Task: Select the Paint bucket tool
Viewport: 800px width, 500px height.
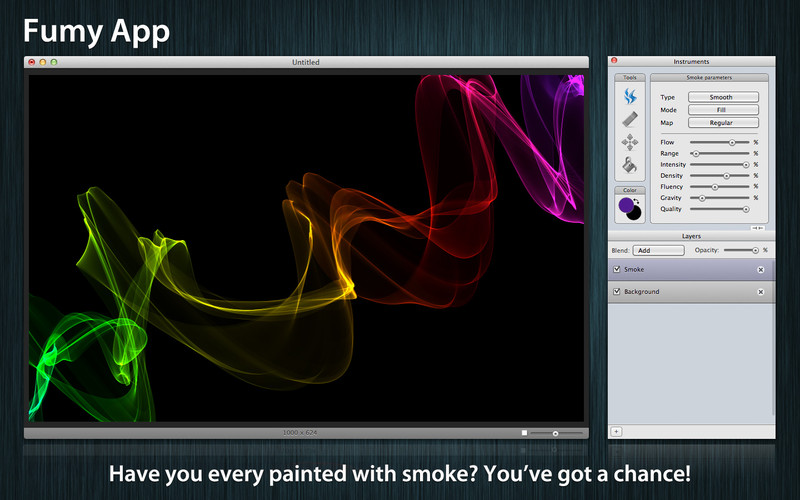Action: pos(630,165)
